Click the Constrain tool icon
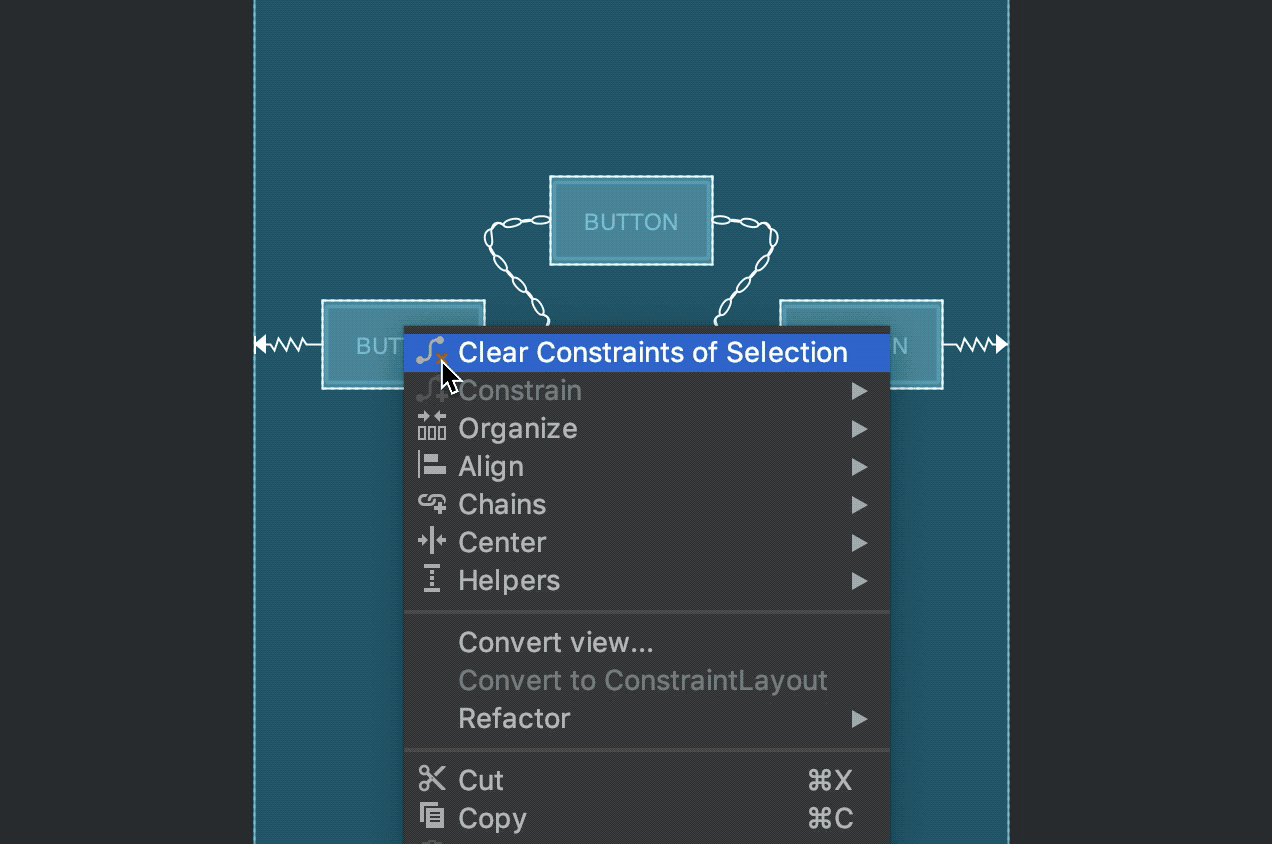 431,390
